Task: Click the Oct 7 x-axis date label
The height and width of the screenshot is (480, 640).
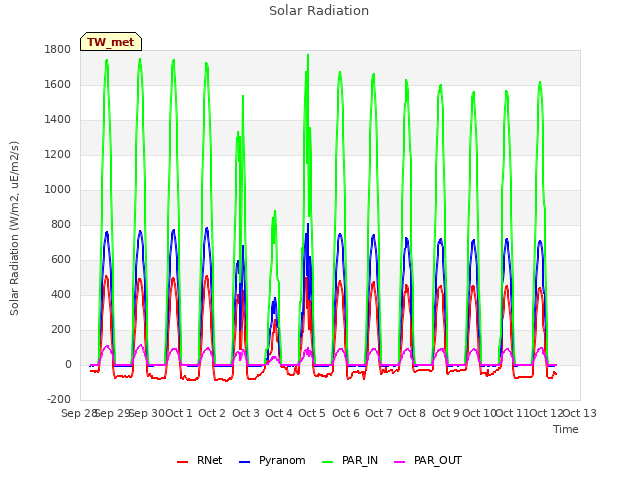Action: click(379, 413)
